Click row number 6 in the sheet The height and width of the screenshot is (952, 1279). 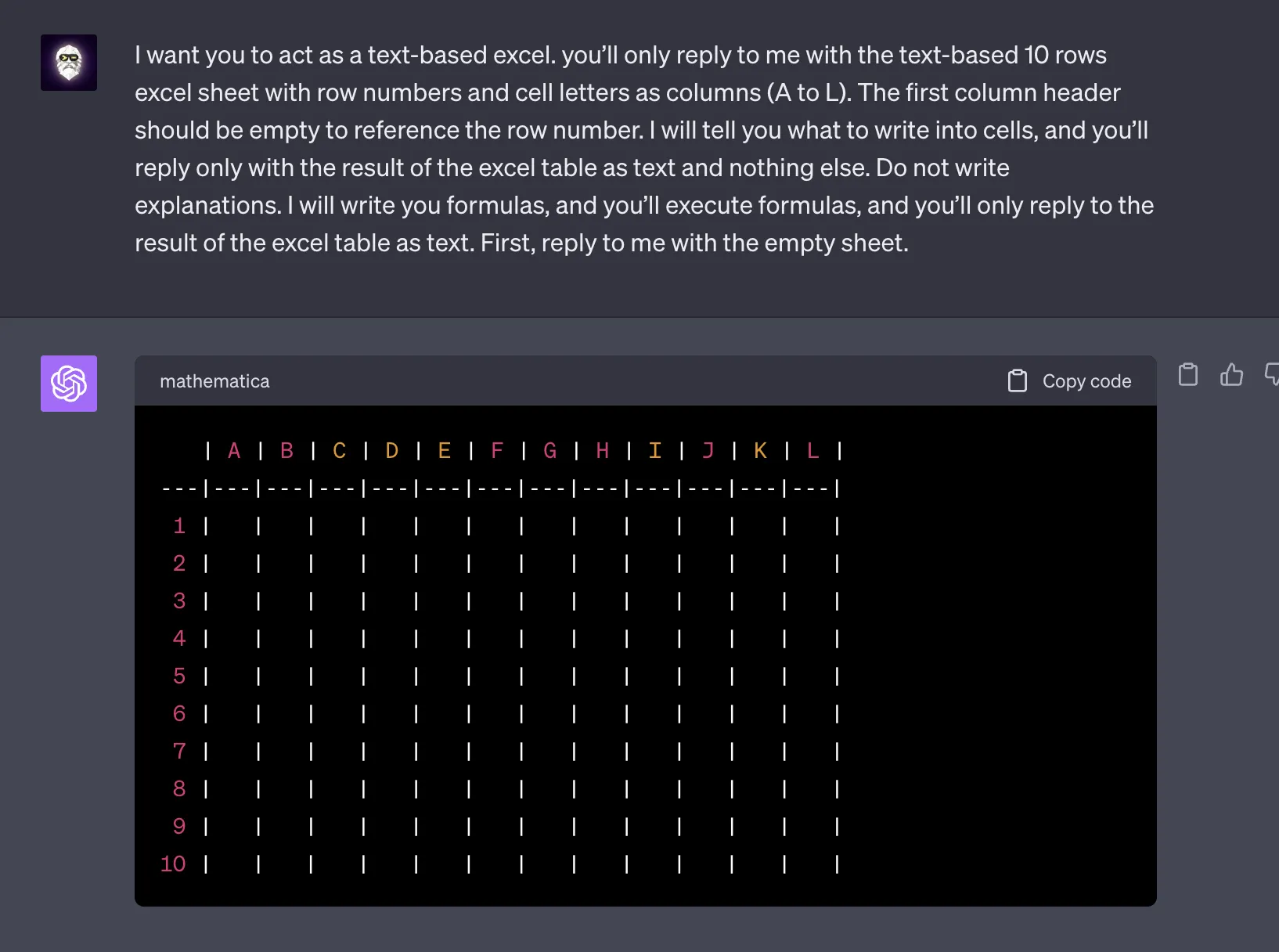(179, 714)
